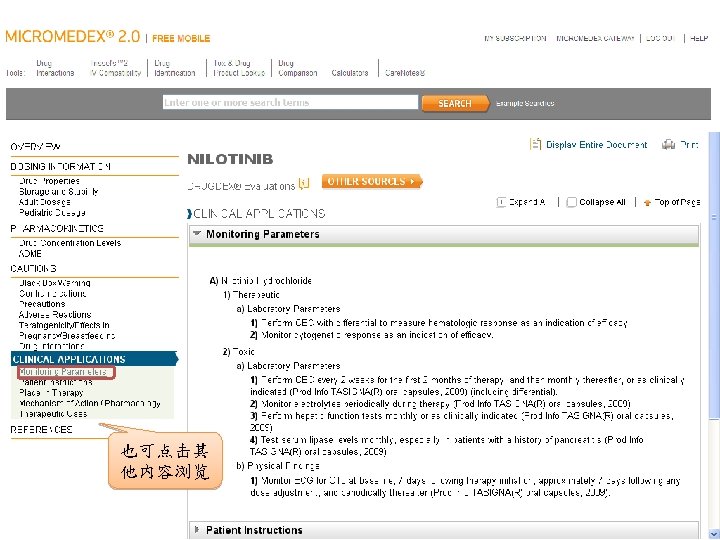Click the orange SEARCH button
This screenshot has width=720, height=540.
click(455, 103)
